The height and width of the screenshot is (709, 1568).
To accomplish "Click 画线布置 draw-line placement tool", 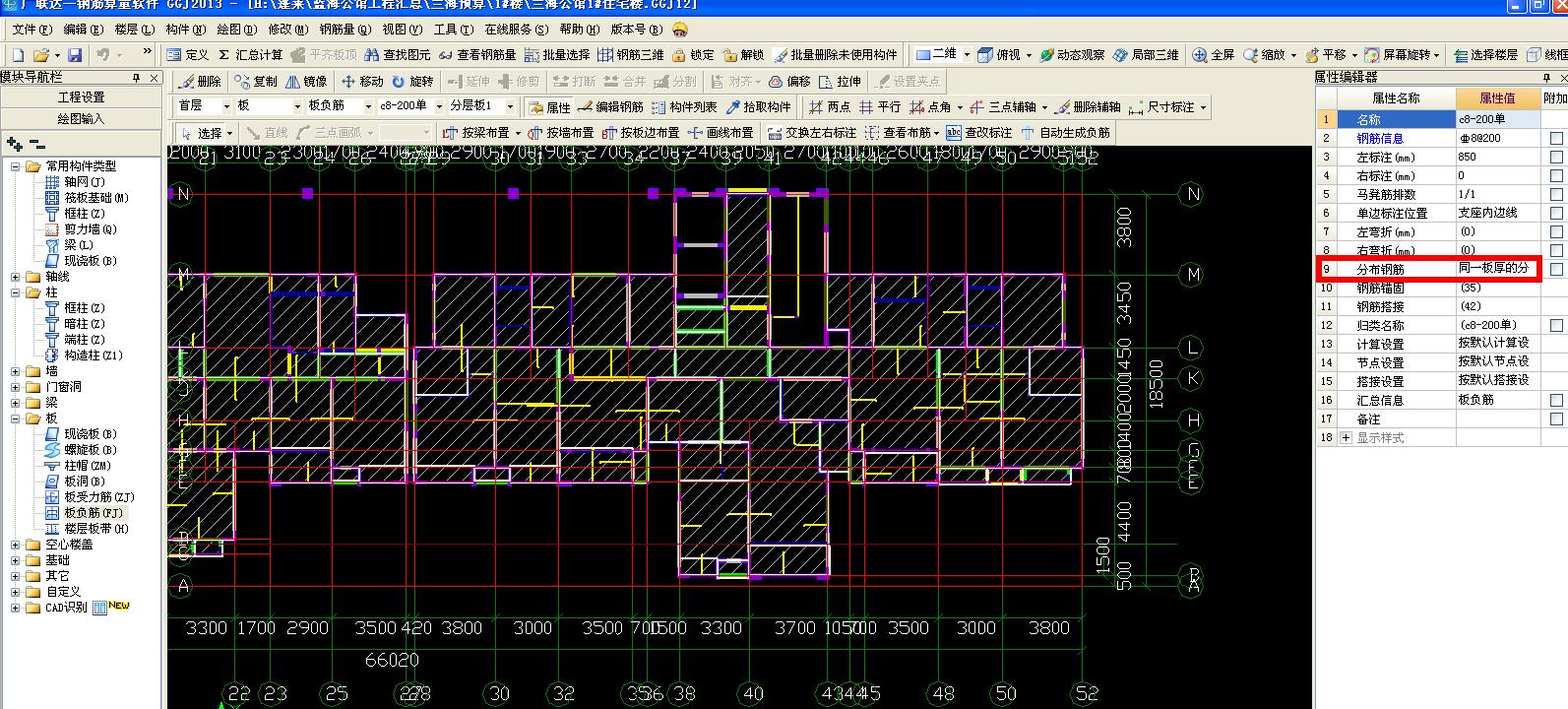I will 721,133.
